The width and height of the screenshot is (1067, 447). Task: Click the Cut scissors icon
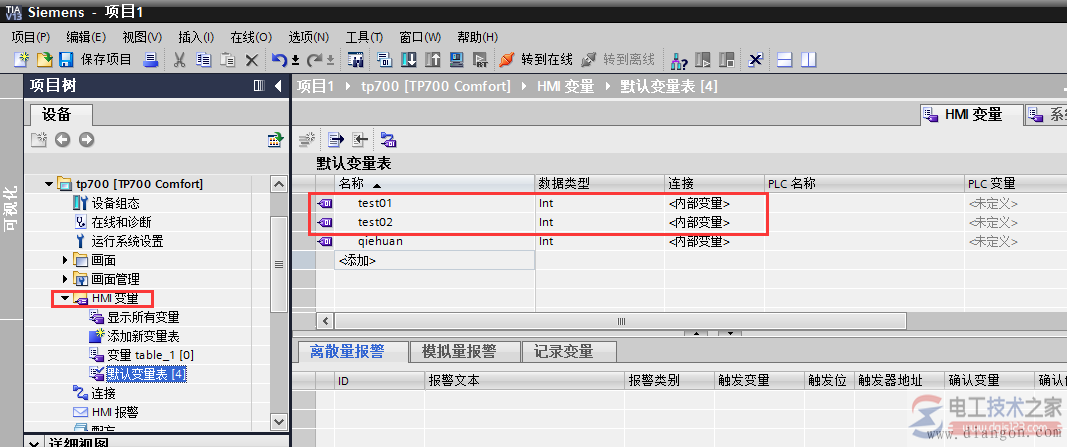click(180, 60)
